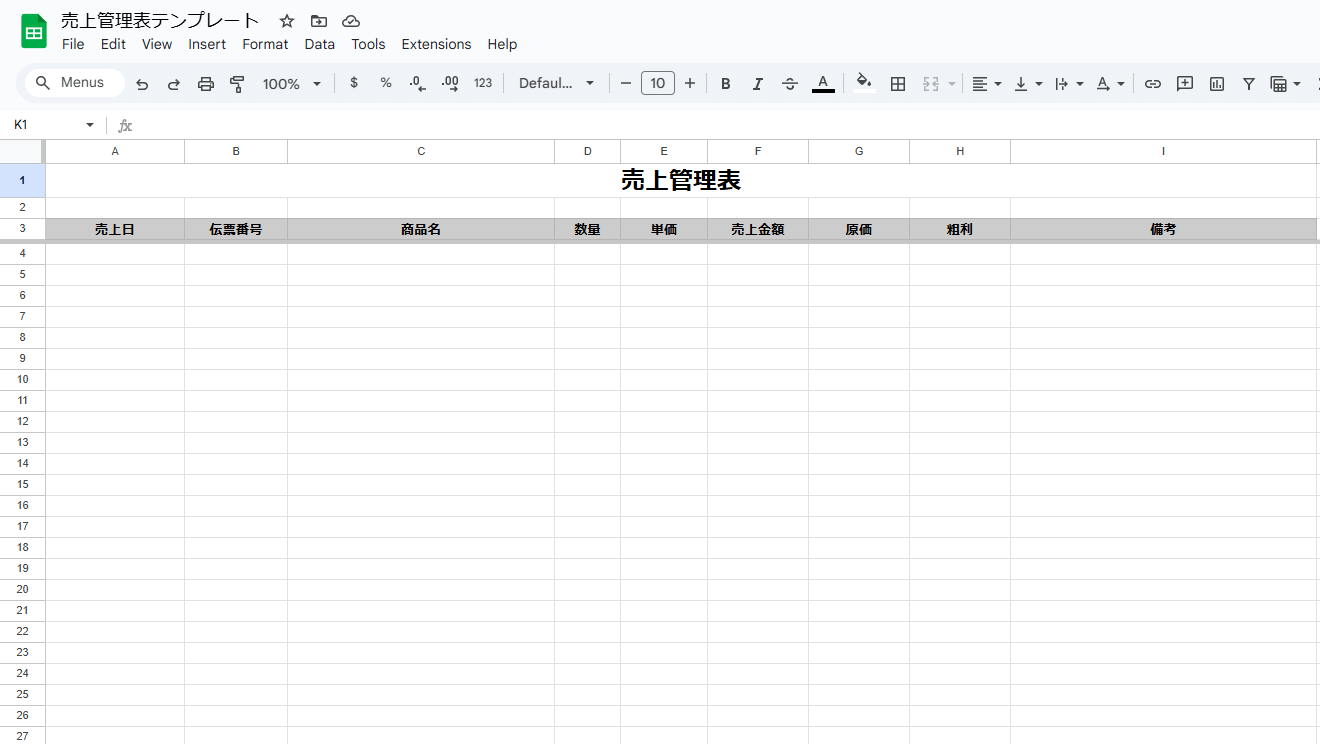This screenshot has height=744, width=1320.
Task: Increase font size with plus button
Action: (690, 84)
